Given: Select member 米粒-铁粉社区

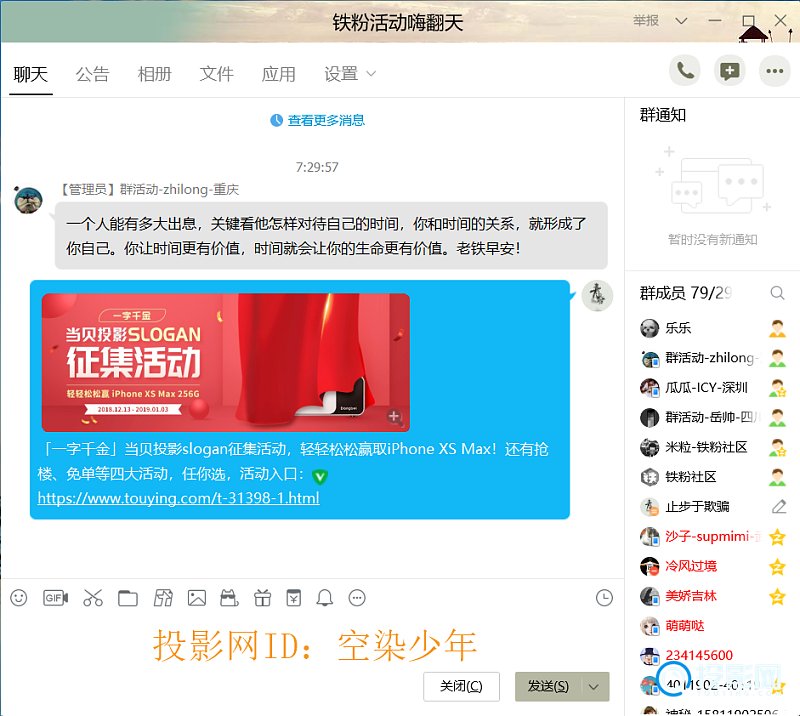Looking at the screenshot, I should tap(712, 448).
